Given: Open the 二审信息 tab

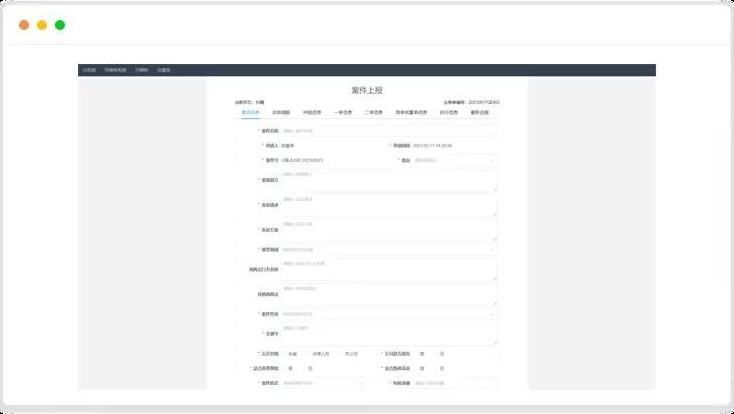Looking at the screenshot, I should click(x=374, y=112).
